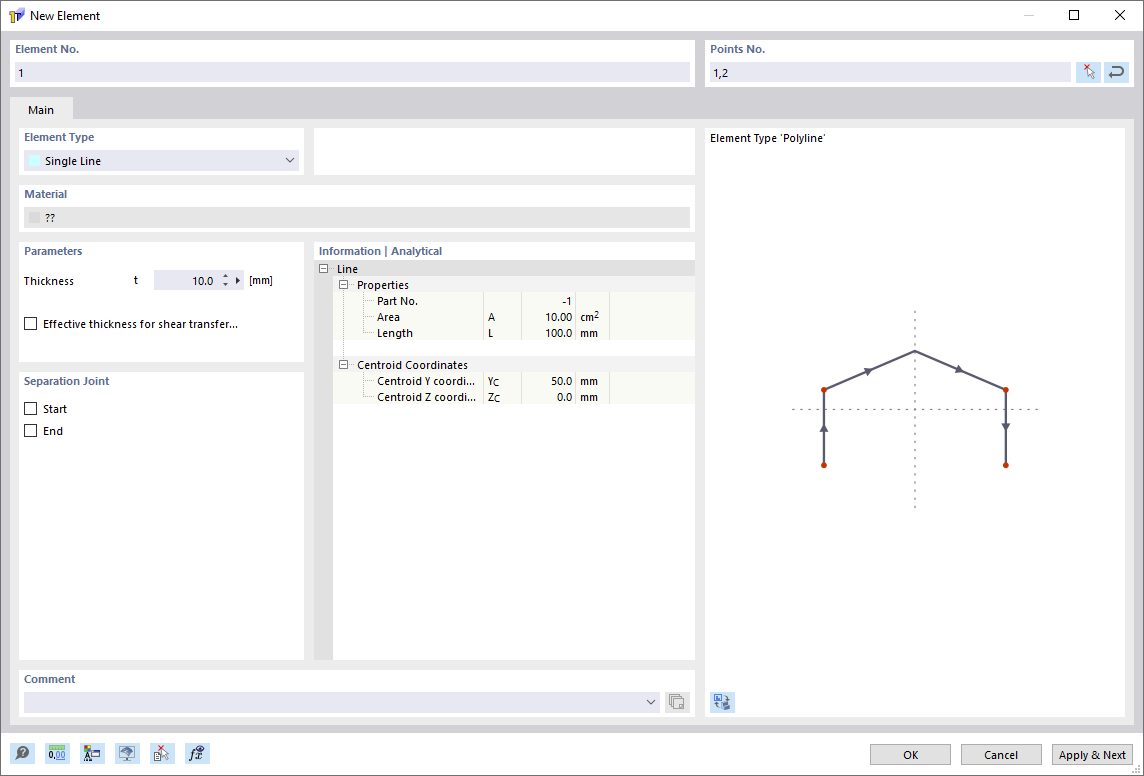The image size is (1144, 776).
Task: Enable Effective thickness for shear transfer
Action: click(29, 323)
